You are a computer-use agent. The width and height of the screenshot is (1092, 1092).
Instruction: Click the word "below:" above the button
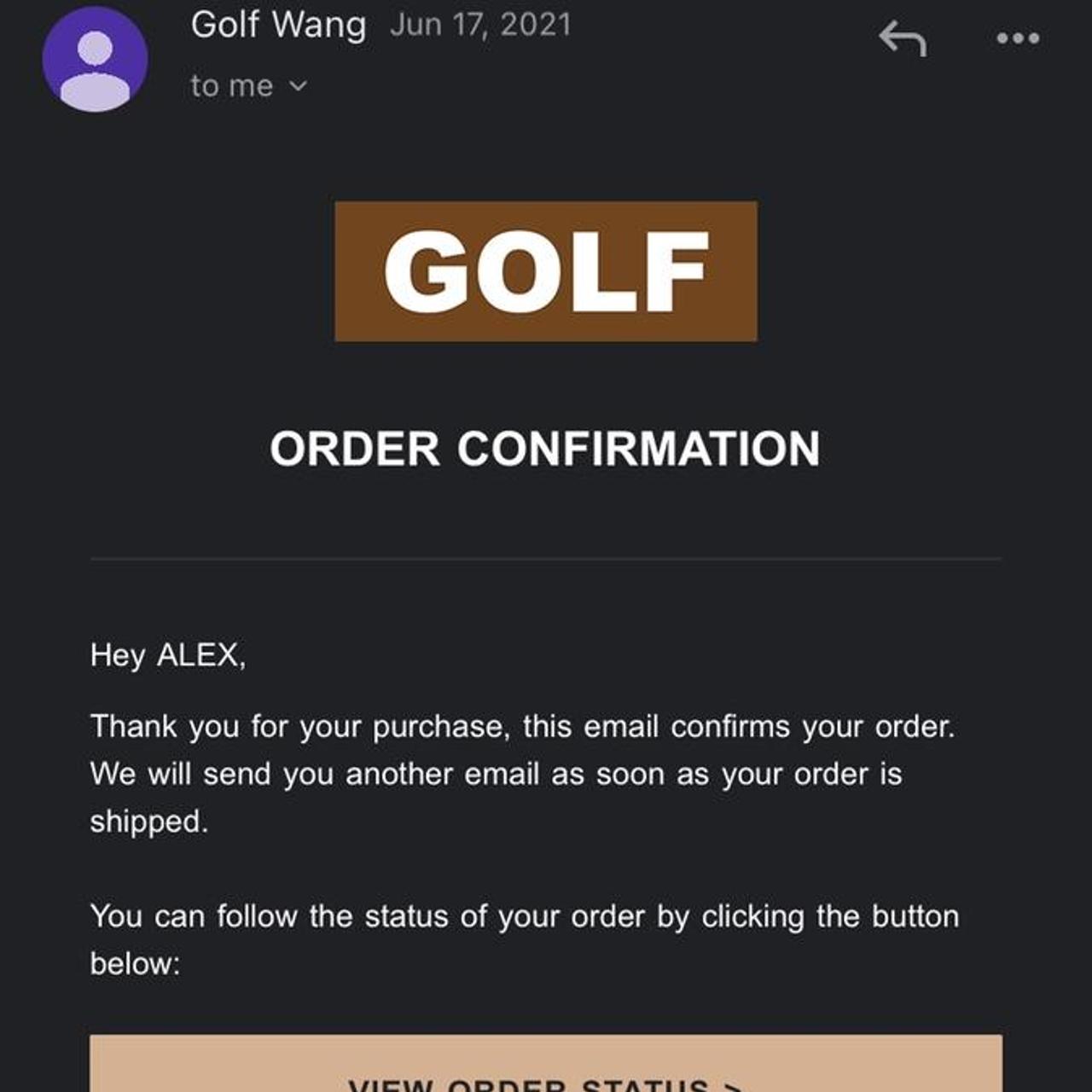135,964
